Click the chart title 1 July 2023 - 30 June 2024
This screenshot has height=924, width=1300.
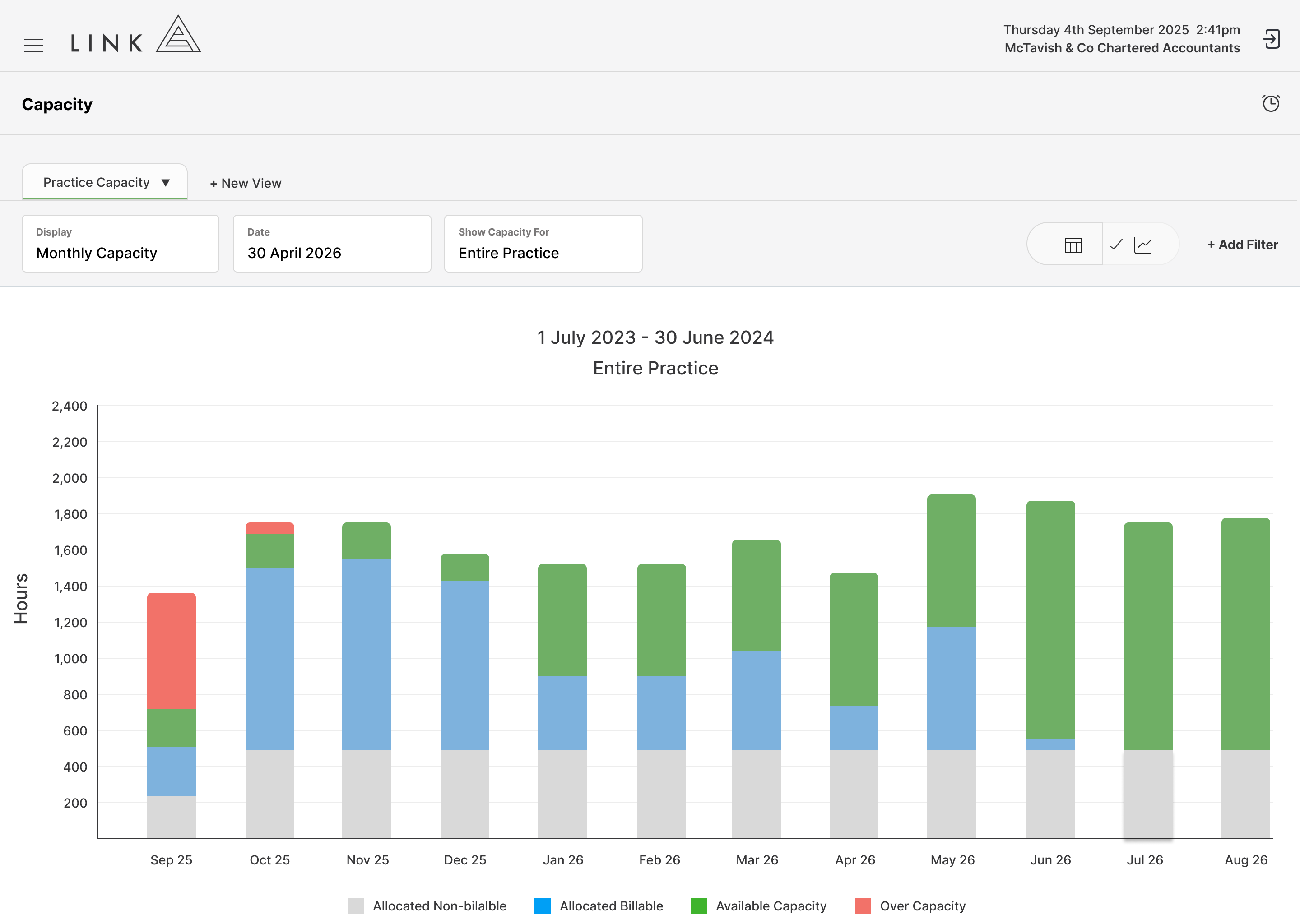(x=656, y=337)
